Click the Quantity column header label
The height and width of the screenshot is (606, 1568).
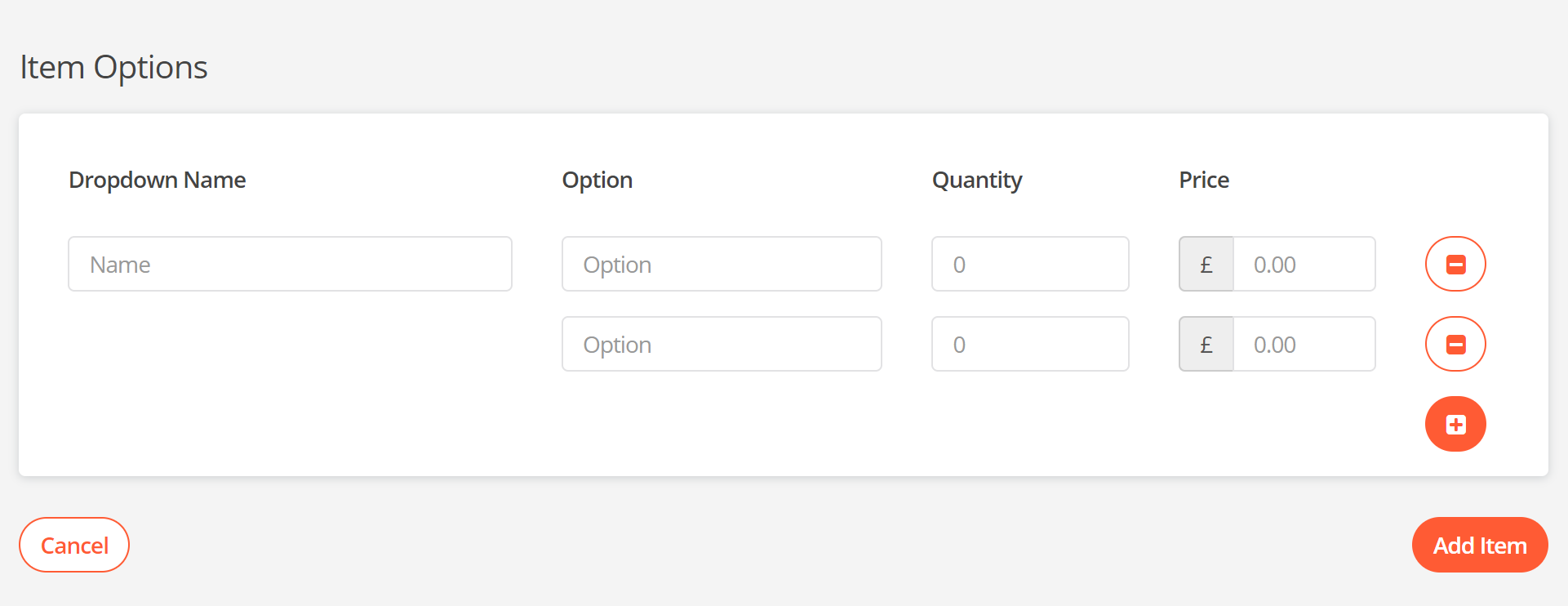[976, 180]
